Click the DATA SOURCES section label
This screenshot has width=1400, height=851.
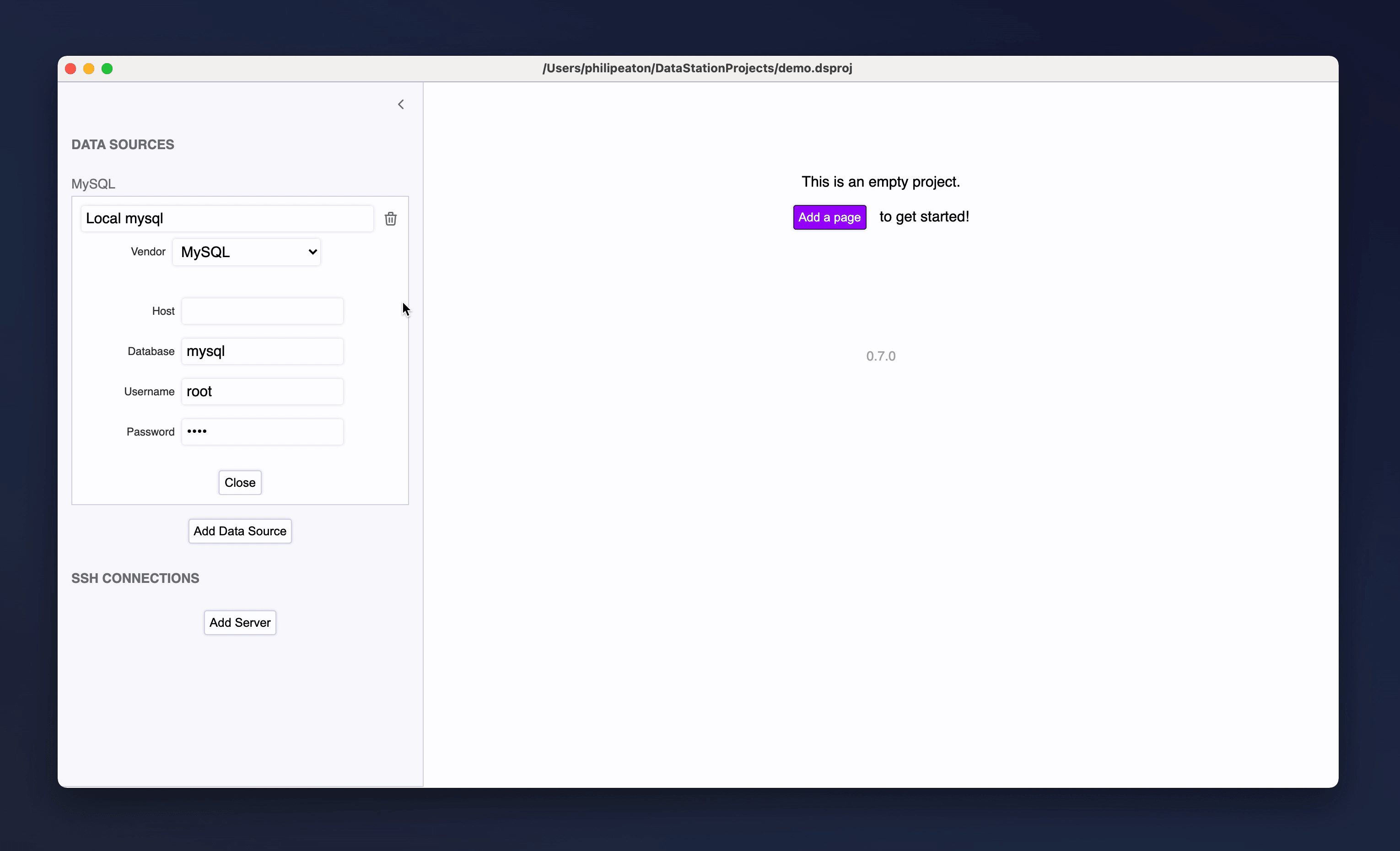point(122,144)
